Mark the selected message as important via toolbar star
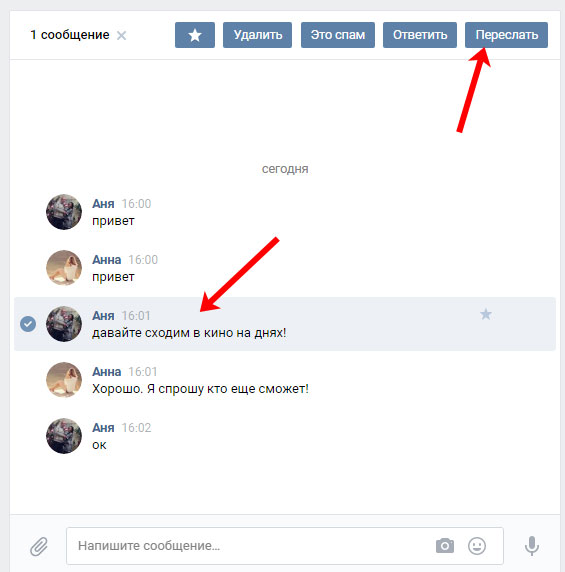Viewport: 565px width, 572px height. click(195, 35)
